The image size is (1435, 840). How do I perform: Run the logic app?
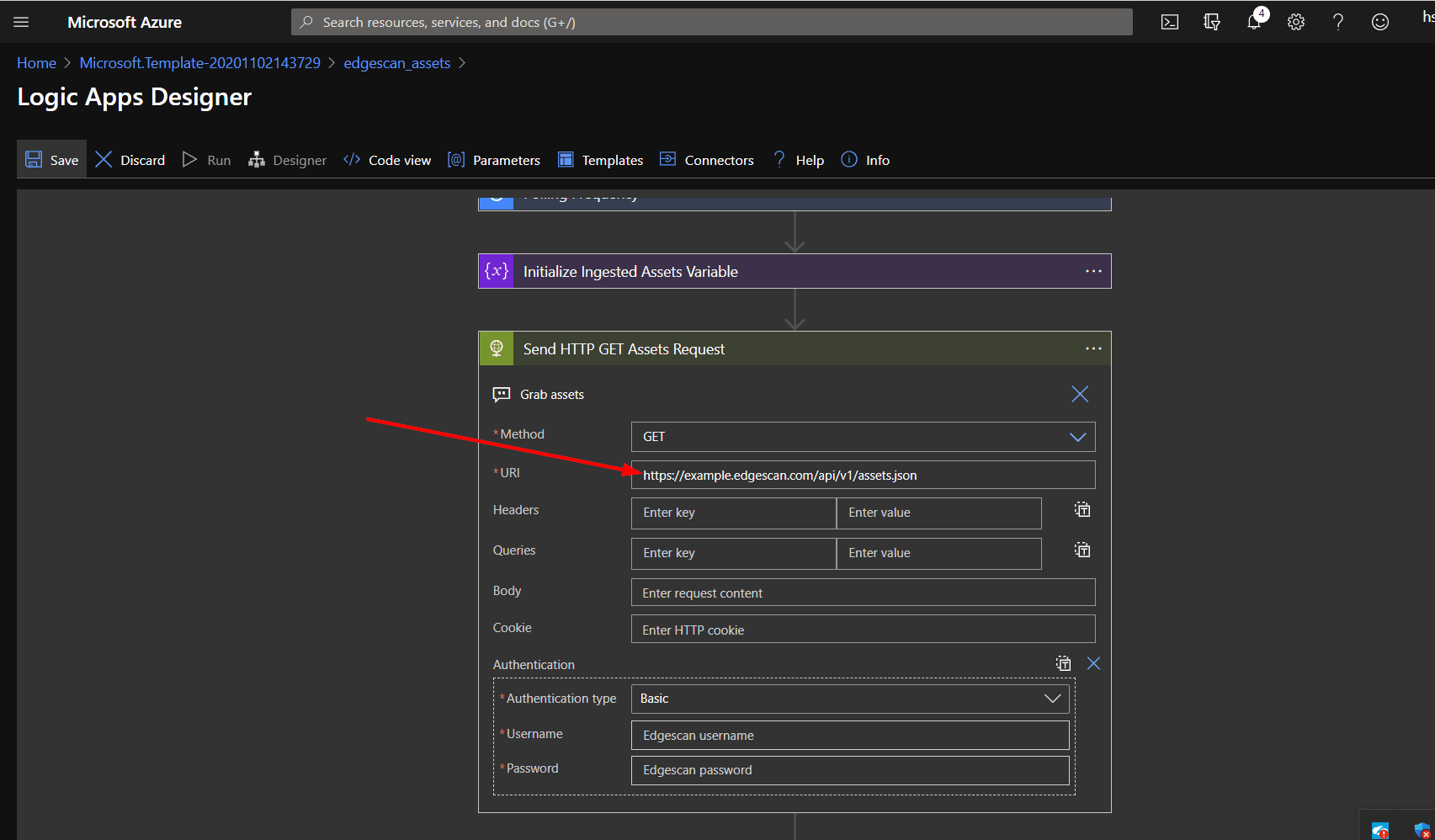(207, 160)
